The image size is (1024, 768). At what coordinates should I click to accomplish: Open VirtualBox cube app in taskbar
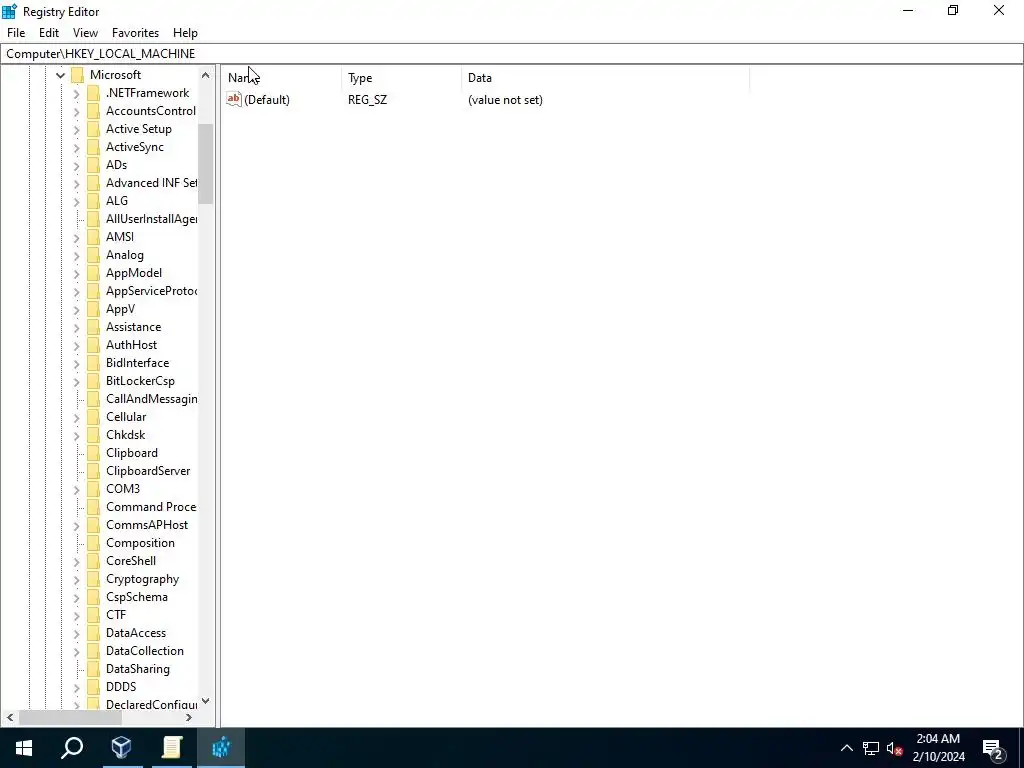point(121,747)
